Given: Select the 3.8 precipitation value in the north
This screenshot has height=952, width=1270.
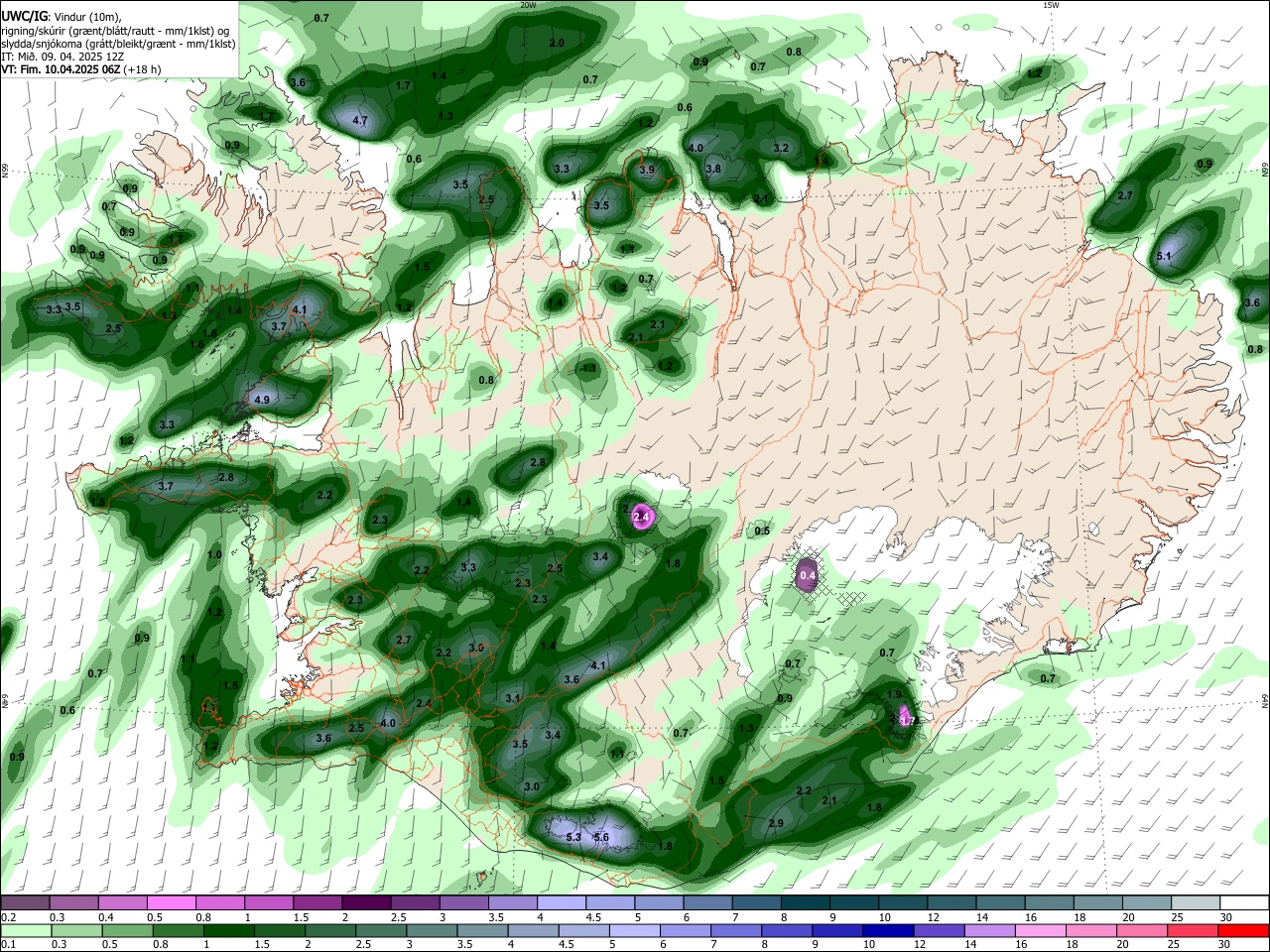Looking at the screenshot, I should (713, 170).
